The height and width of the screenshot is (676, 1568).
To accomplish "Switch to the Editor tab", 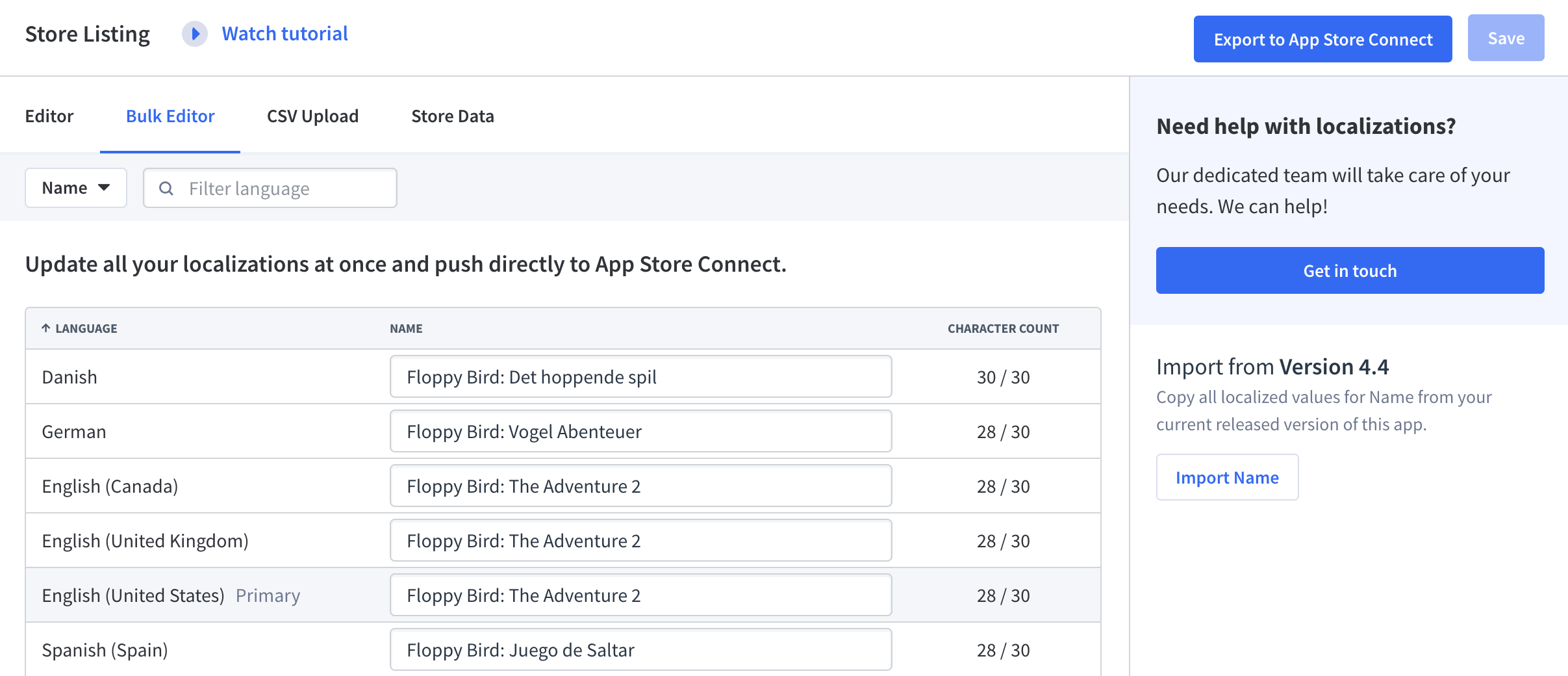I will 49,116.
